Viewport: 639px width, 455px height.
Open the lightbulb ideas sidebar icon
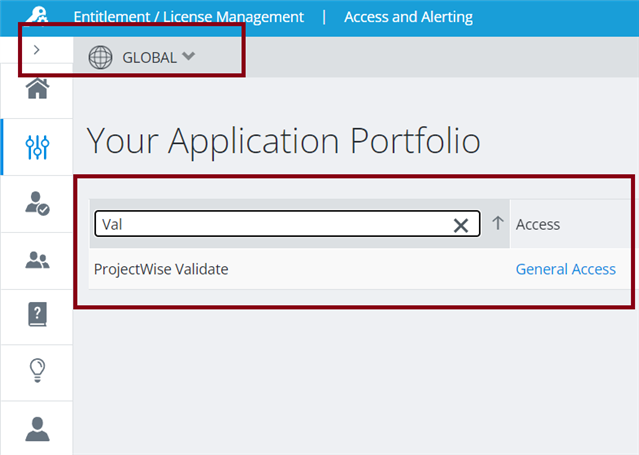click(x=37, y=370)
